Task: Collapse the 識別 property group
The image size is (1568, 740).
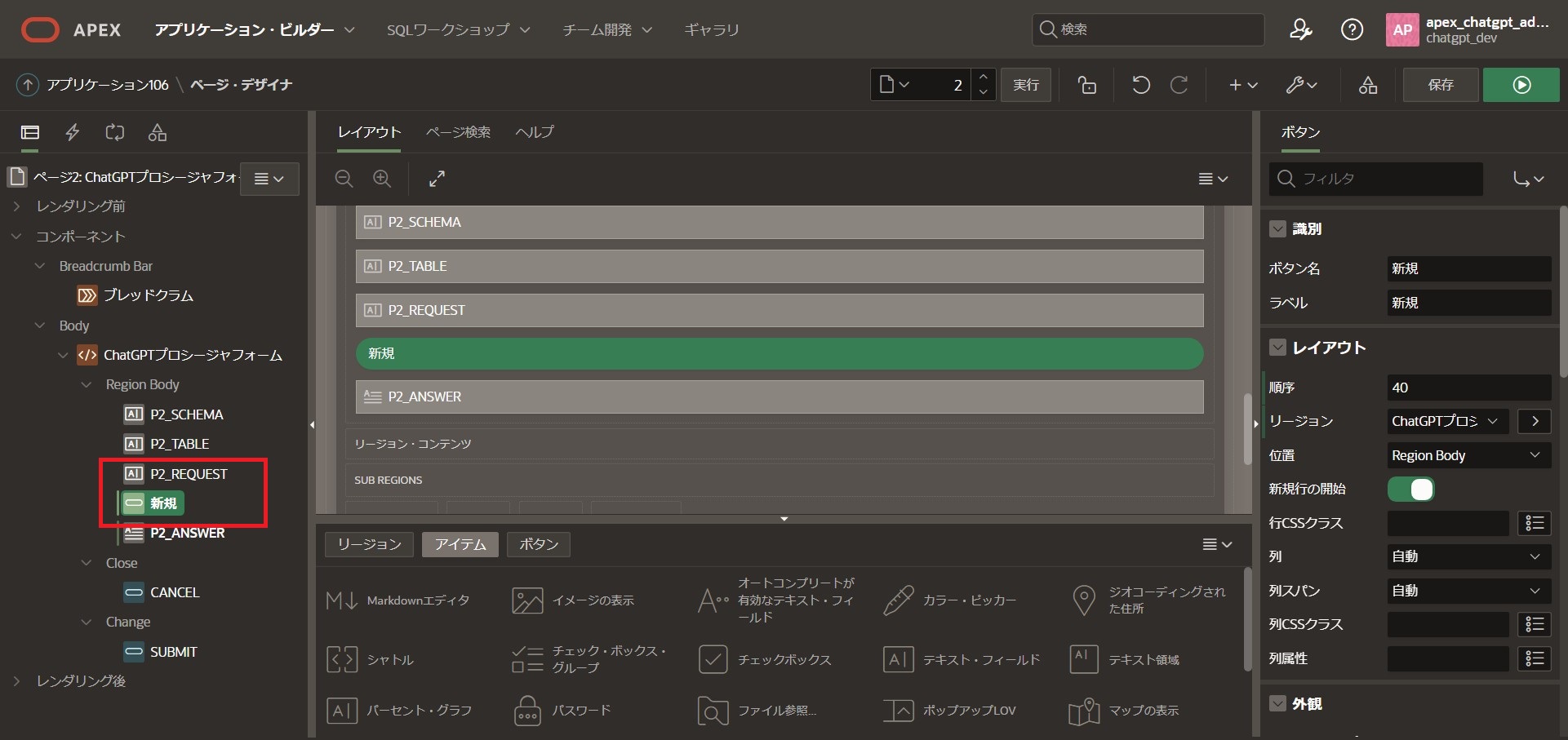Action: pyautogui.click(x=1278, y=229)
